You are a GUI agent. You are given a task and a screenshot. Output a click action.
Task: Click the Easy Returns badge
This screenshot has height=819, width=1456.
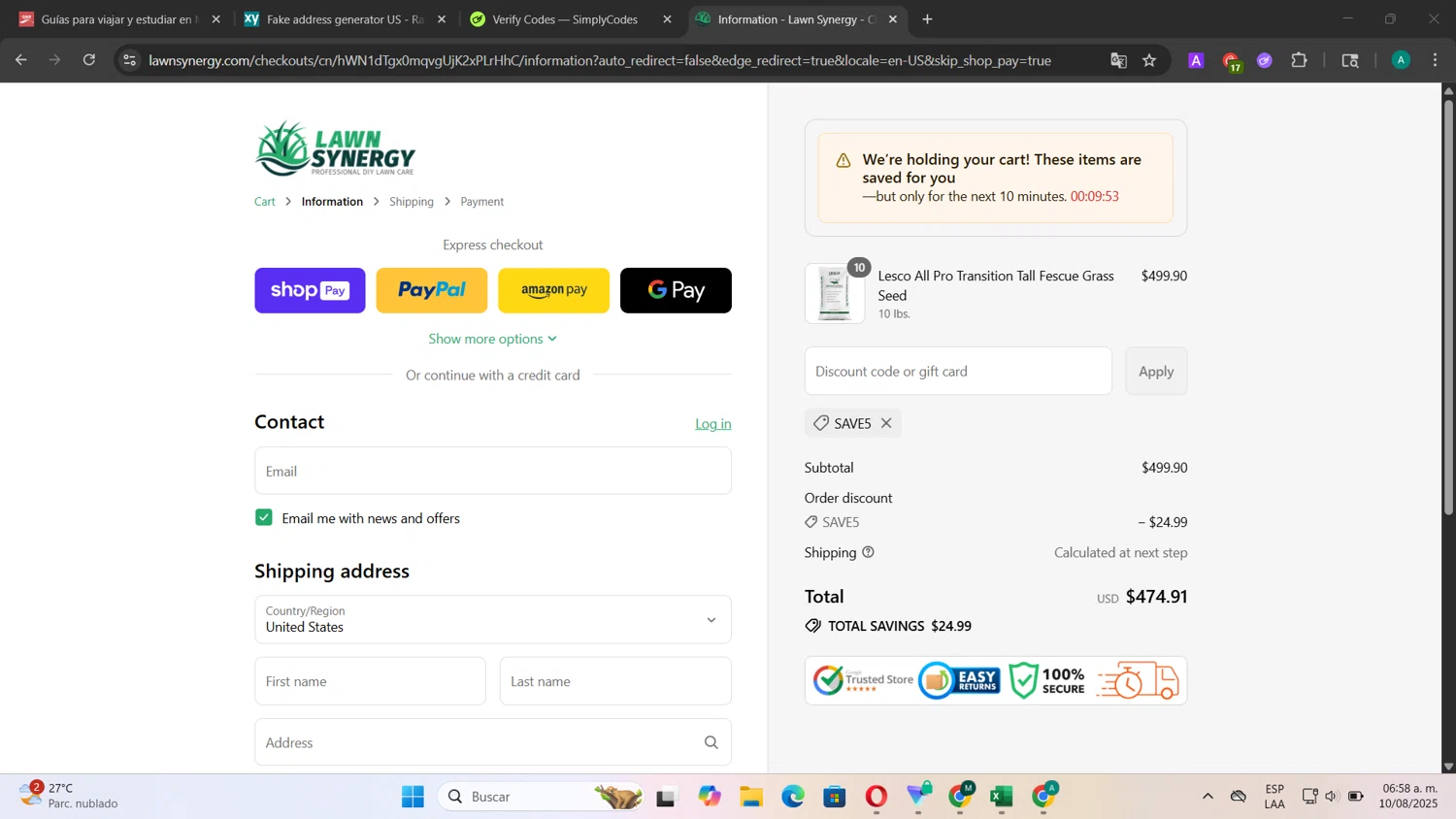pyautogui.click(x=959, y=680)
